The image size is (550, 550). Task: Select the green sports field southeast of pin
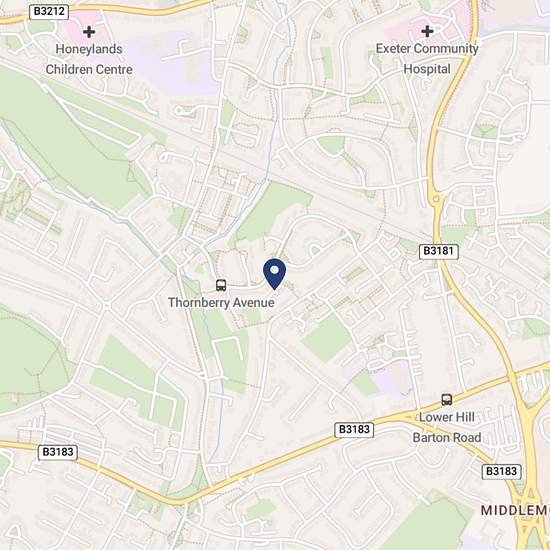pos(327,338)
